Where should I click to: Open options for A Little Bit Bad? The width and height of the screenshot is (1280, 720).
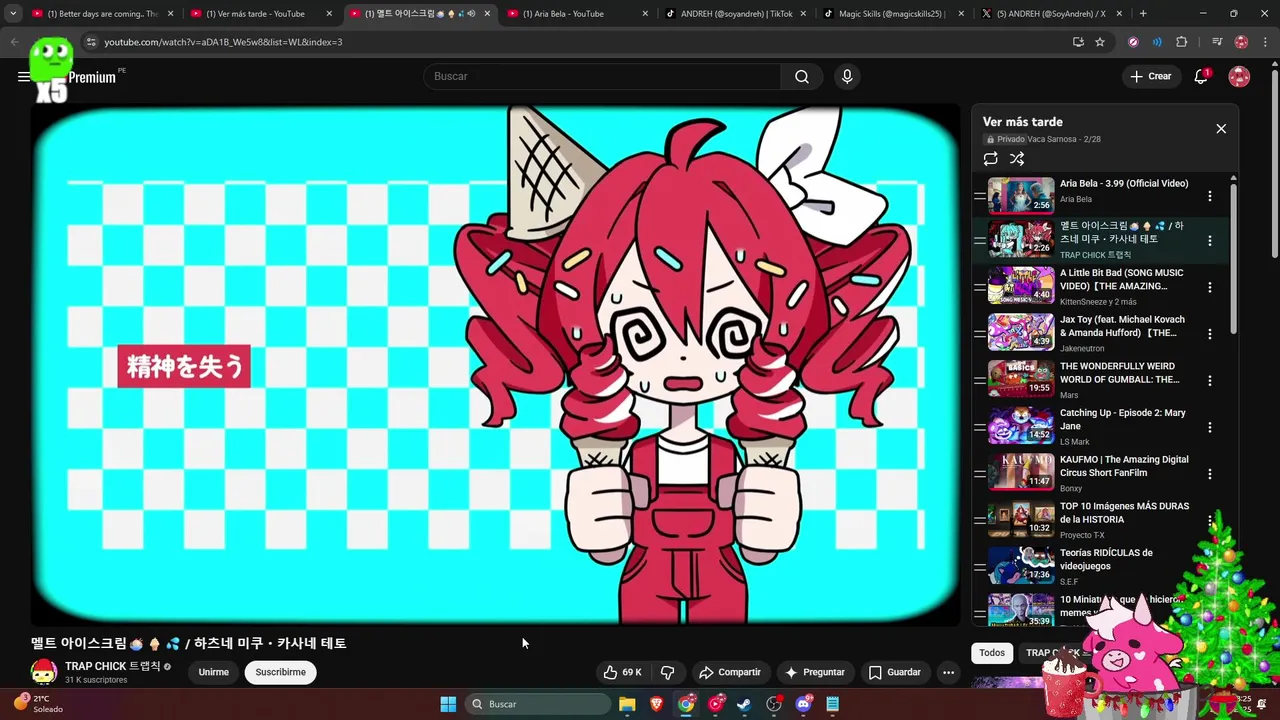click(1210, 287)
